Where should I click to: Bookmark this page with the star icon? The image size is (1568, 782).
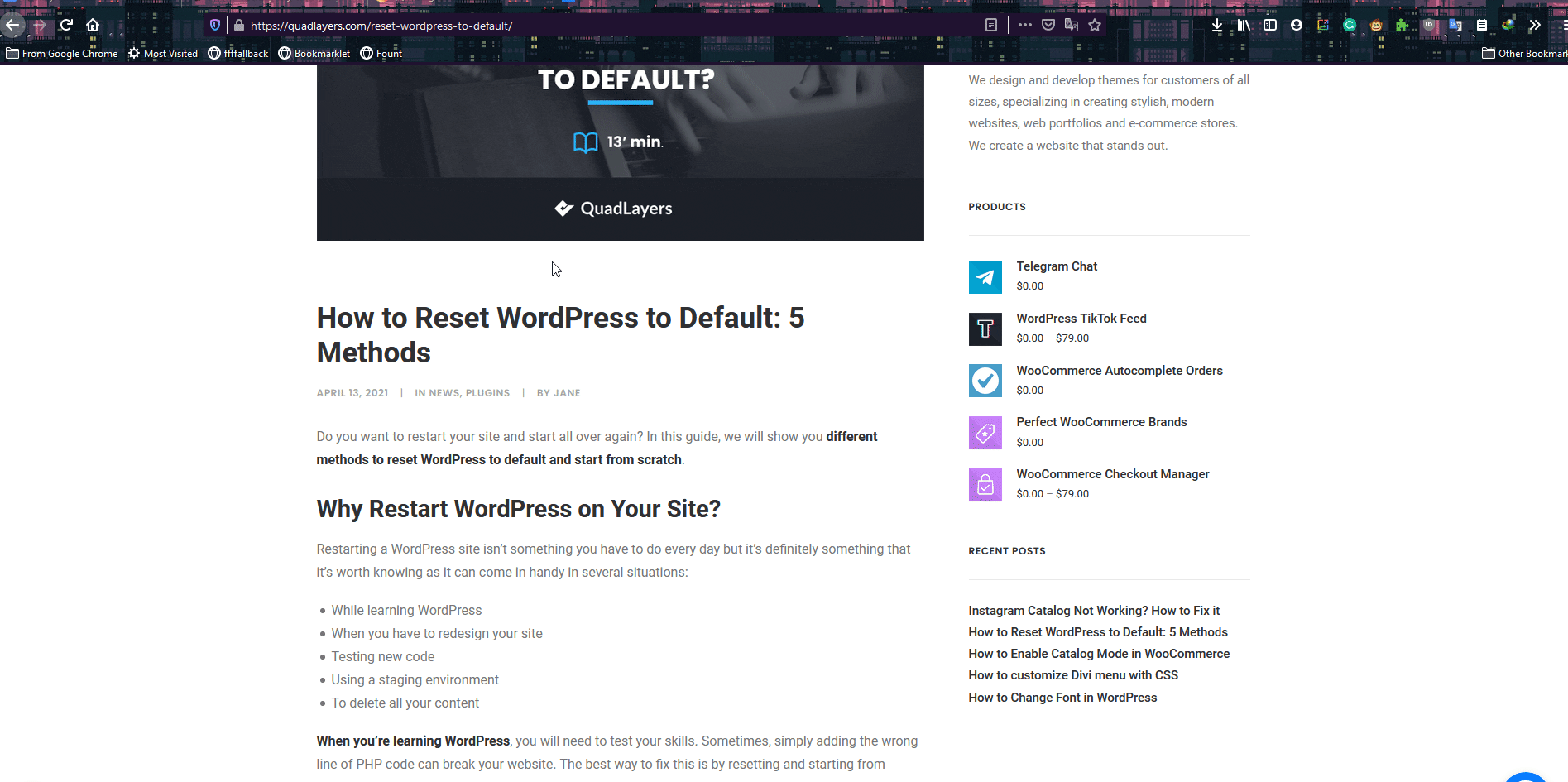tap(1095, 25)
